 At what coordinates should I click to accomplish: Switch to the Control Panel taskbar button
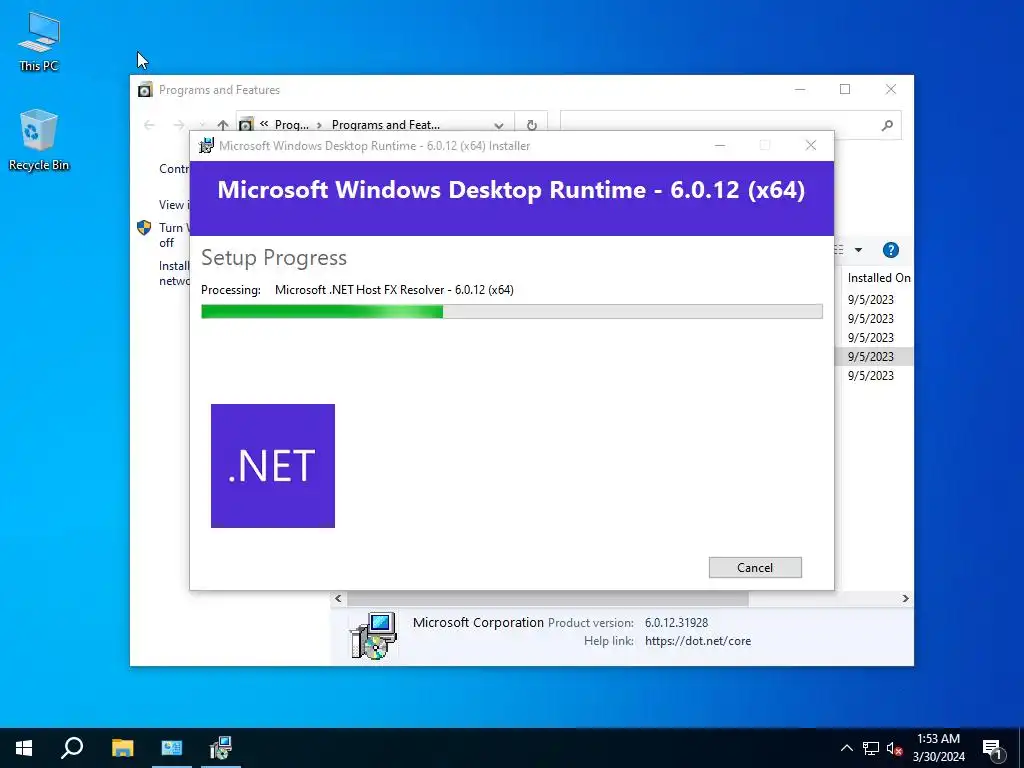point(172,748)
